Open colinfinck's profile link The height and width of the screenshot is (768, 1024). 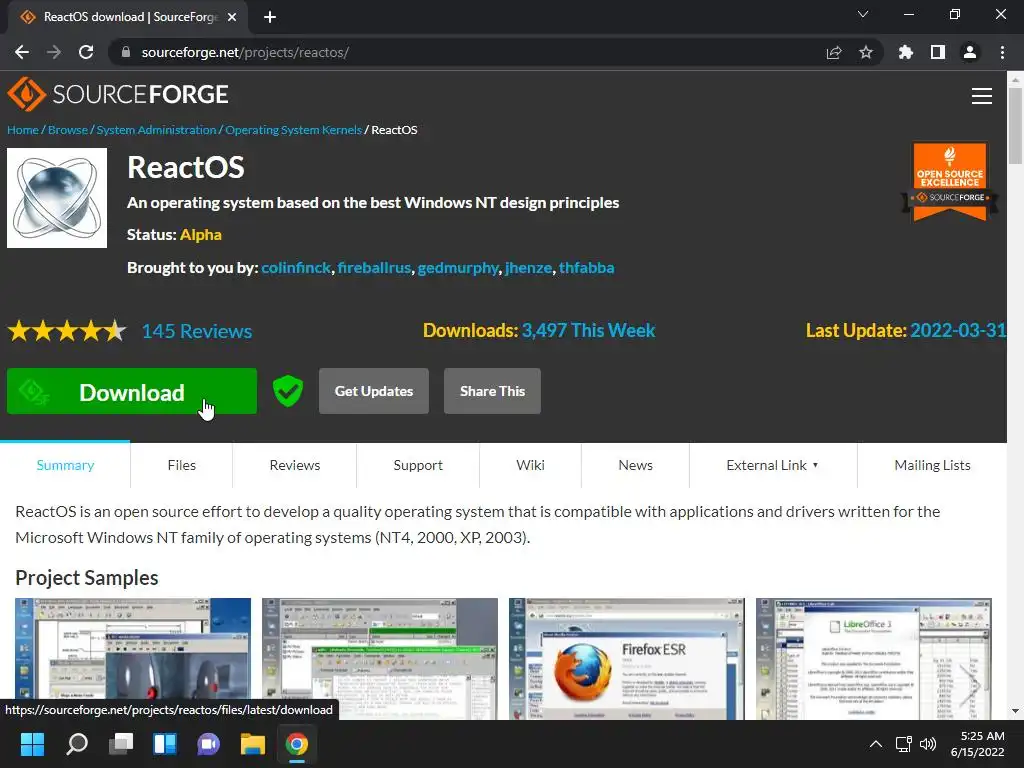[296, 268]
